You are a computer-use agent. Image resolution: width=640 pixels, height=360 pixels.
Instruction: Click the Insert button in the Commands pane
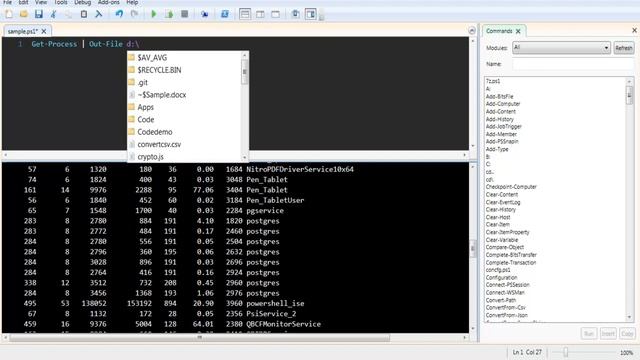(608, 333)
